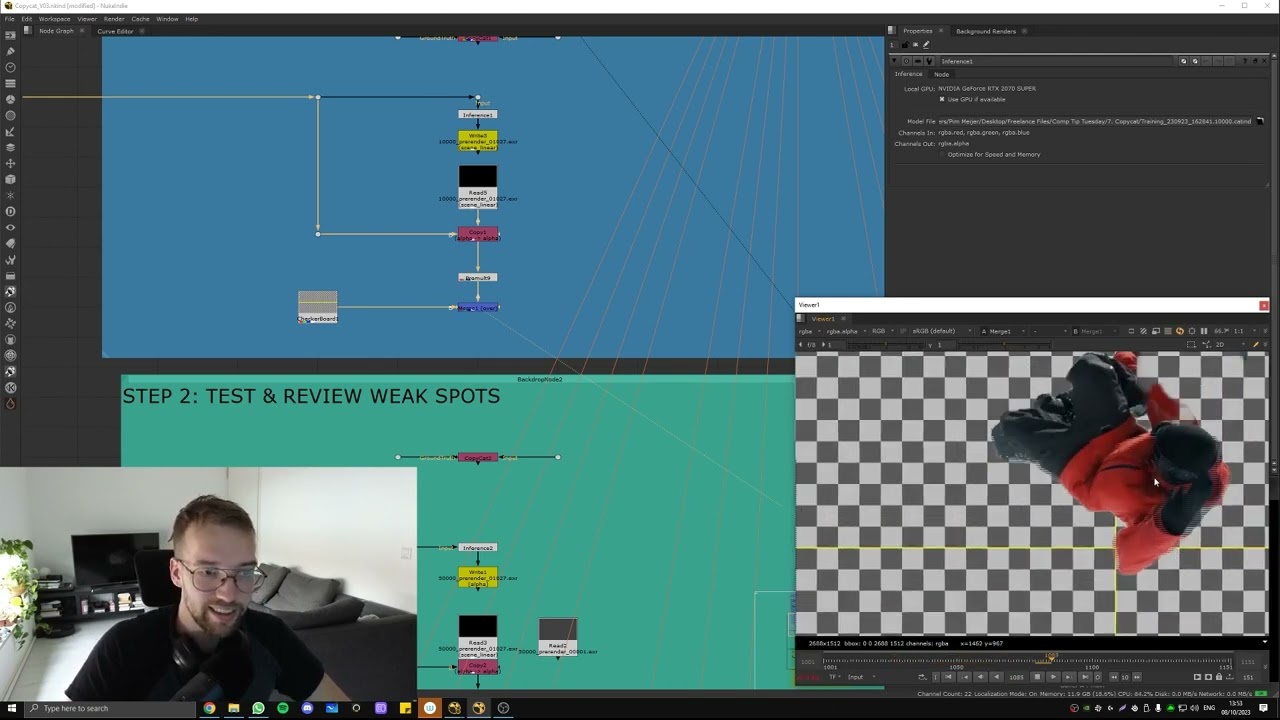Click the Windows Start button
This screenshot has width=1280, height=720.
pyautogui.click(x=9, y=708)
